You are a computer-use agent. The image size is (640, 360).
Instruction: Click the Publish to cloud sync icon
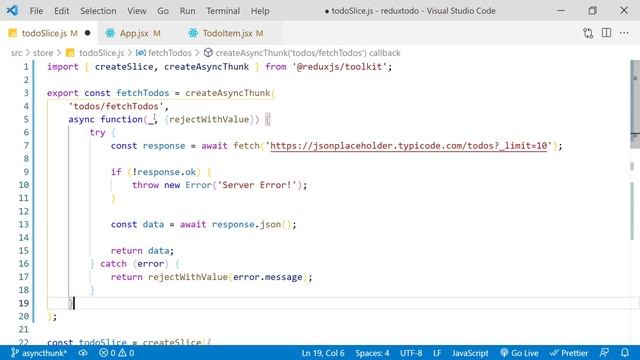coord(83,353)
